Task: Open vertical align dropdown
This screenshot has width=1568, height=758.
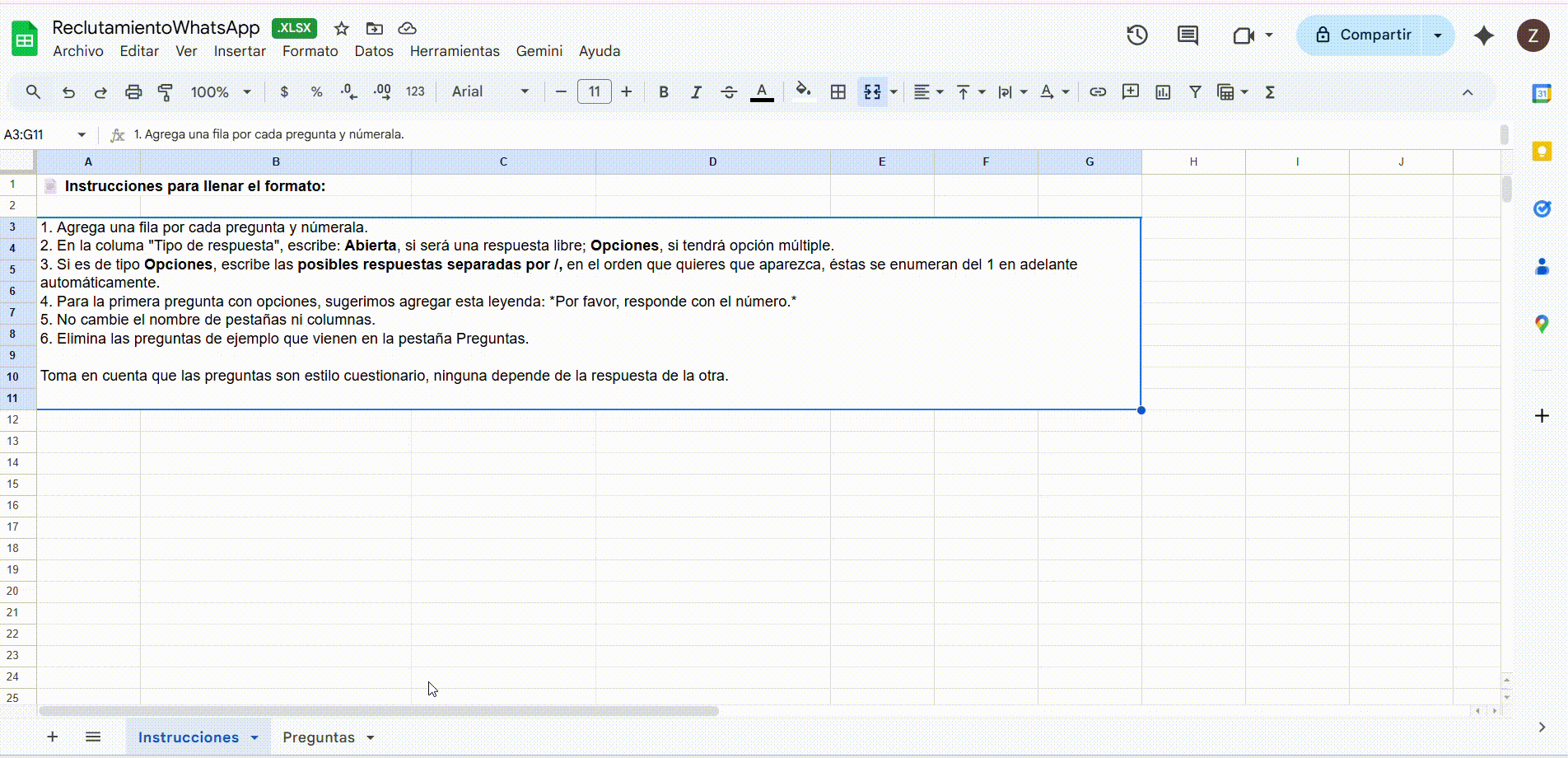Action: point(970,92)
